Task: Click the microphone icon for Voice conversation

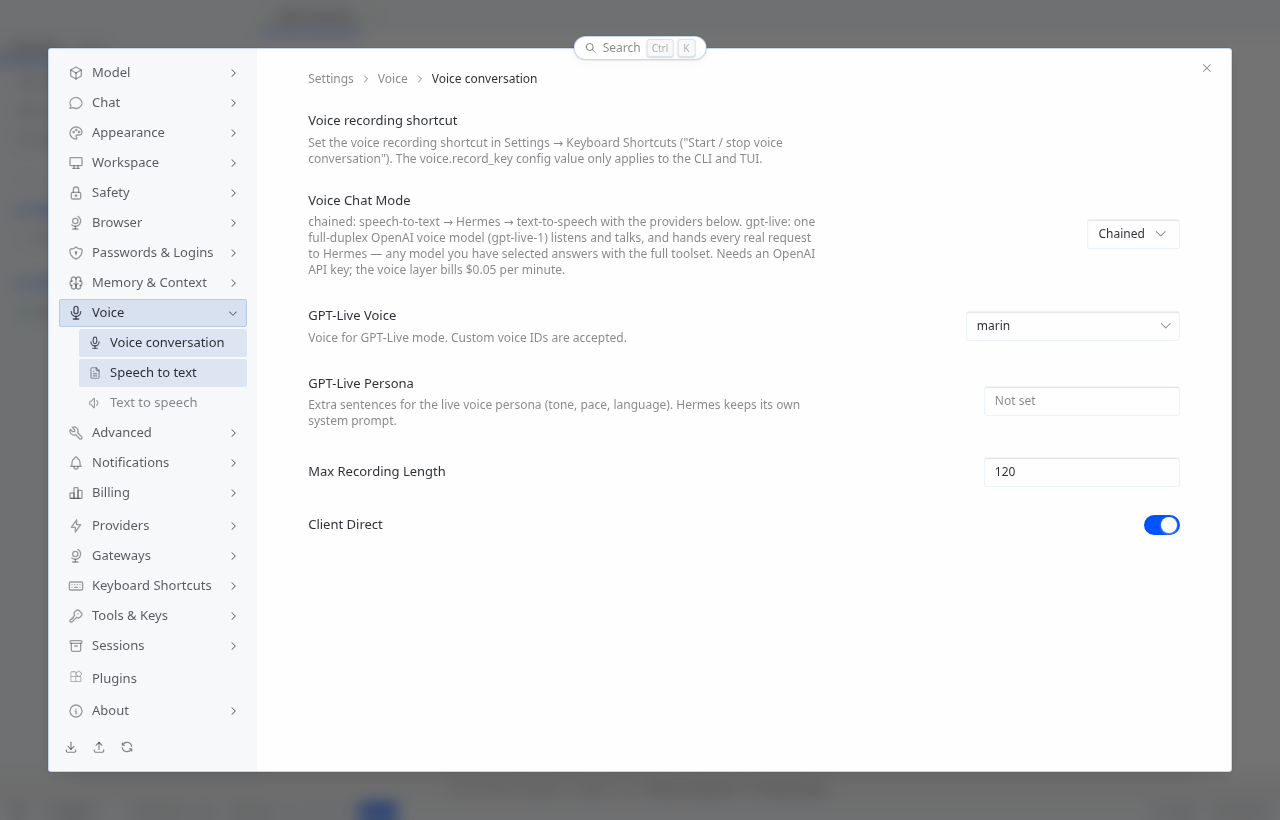Action: click(x=95, y=343)
